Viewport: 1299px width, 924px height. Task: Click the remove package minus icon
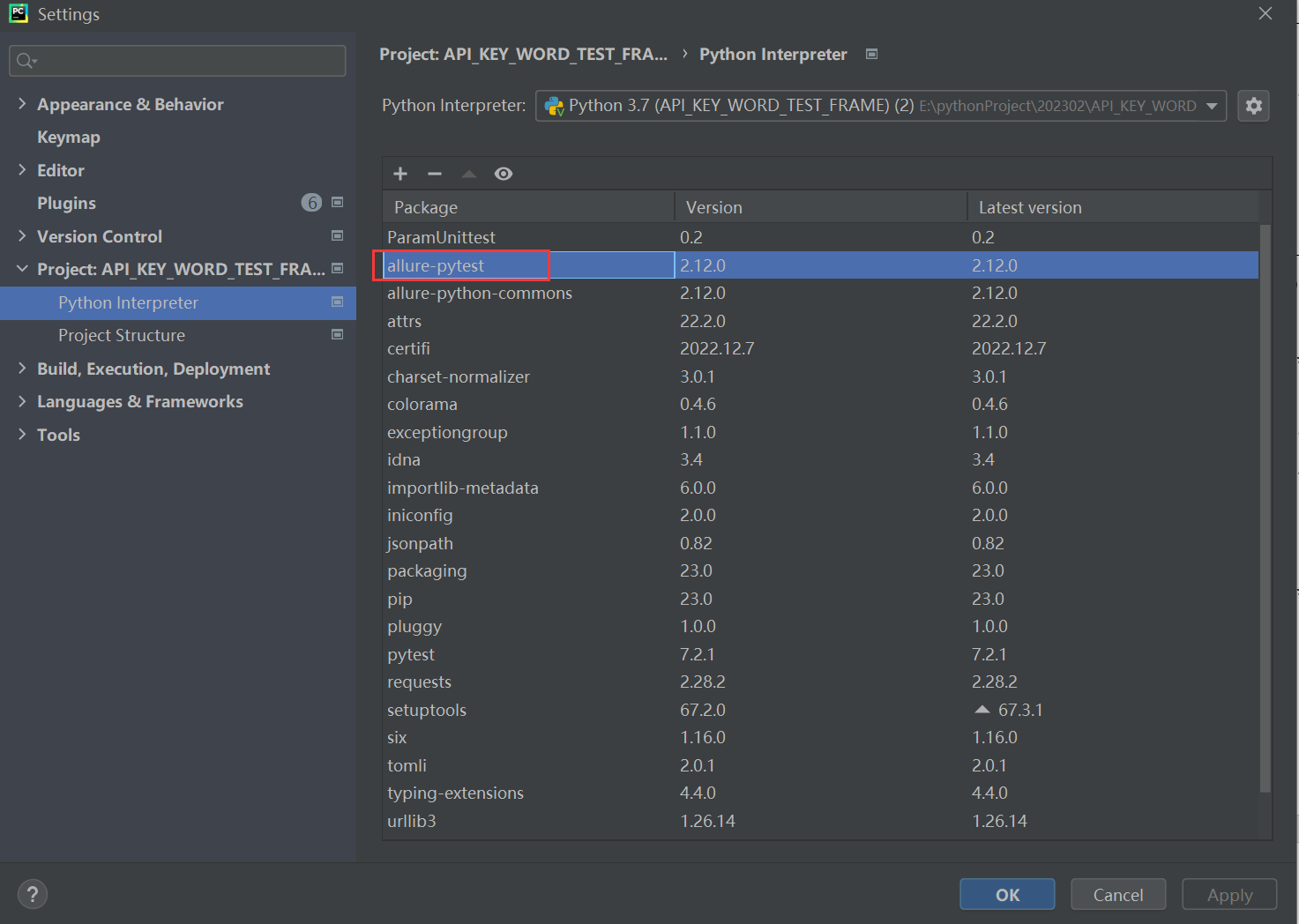[435, 174]
